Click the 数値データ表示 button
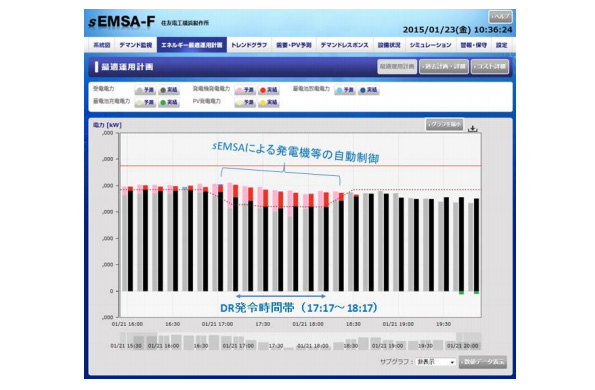The width and height of the screenshot is (595, 390). (x=483, y=362)
